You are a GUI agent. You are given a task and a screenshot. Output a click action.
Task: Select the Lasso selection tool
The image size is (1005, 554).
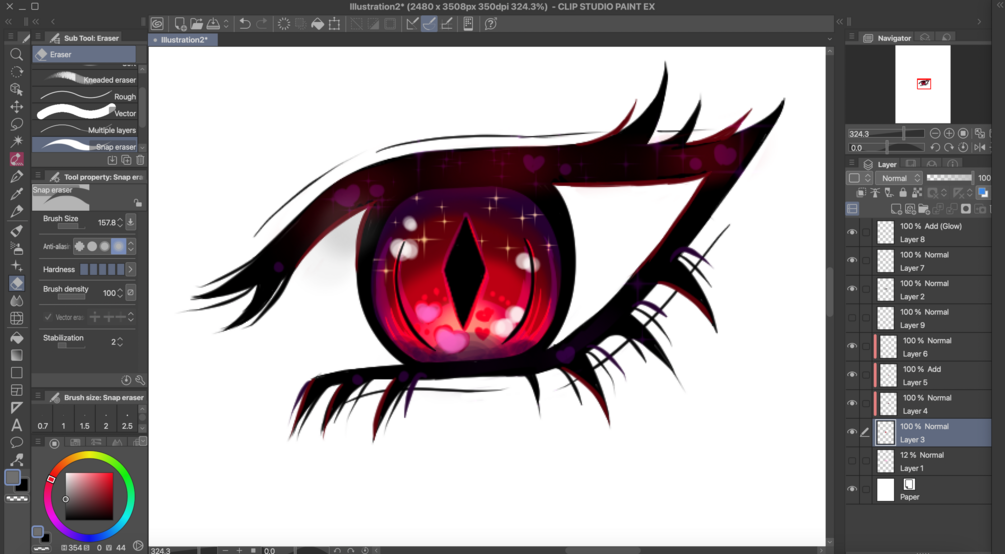point(17,124)
